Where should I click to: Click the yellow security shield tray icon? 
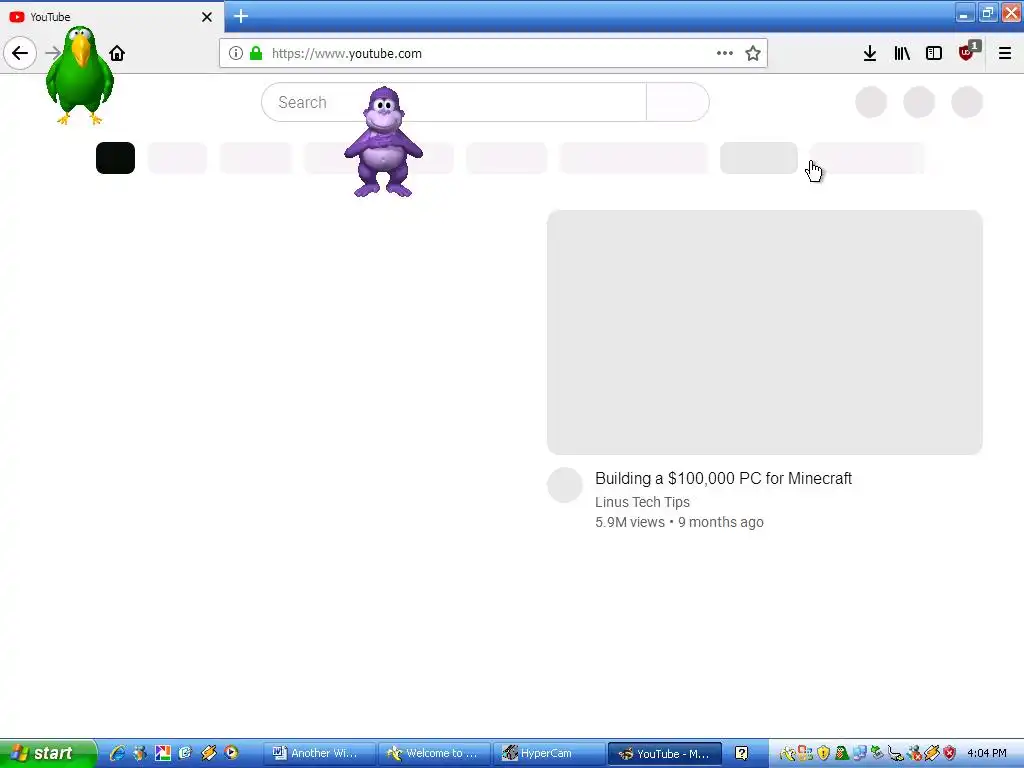[x=824, y=753]
